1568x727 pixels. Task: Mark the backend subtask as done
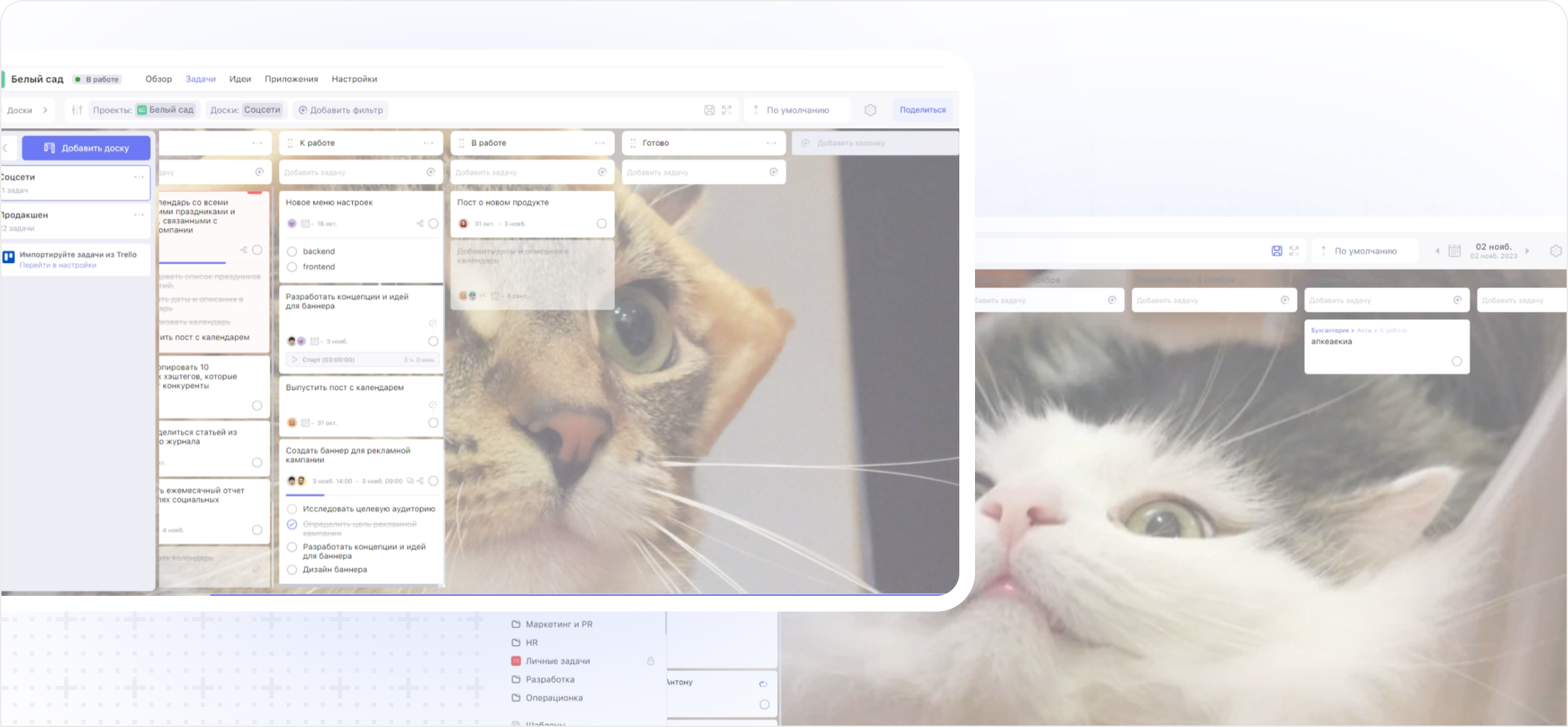(292, 252)
